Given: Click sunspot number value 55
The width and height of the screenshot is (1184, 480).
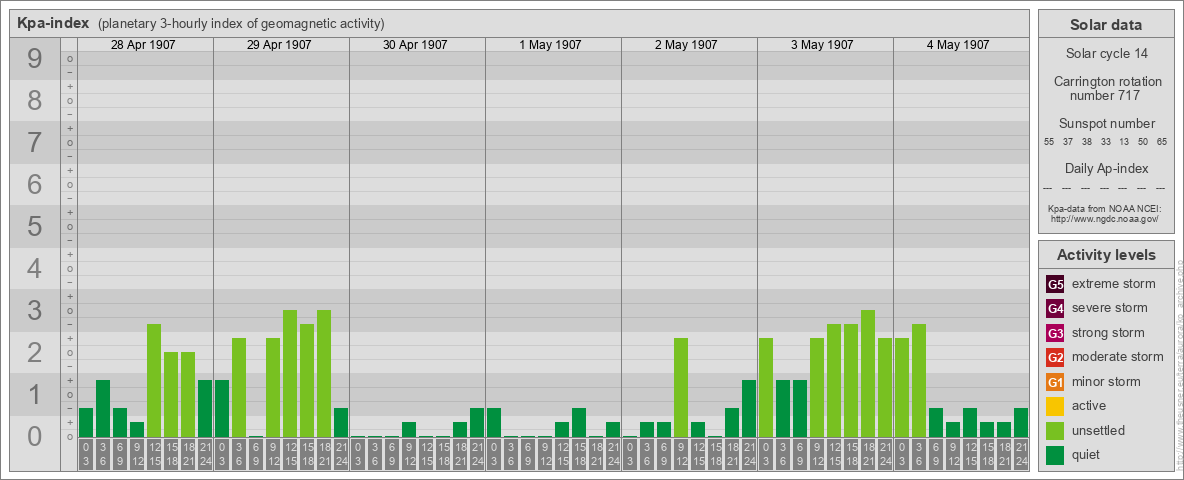Looking at the screenshot, I should pos(1049,142).
